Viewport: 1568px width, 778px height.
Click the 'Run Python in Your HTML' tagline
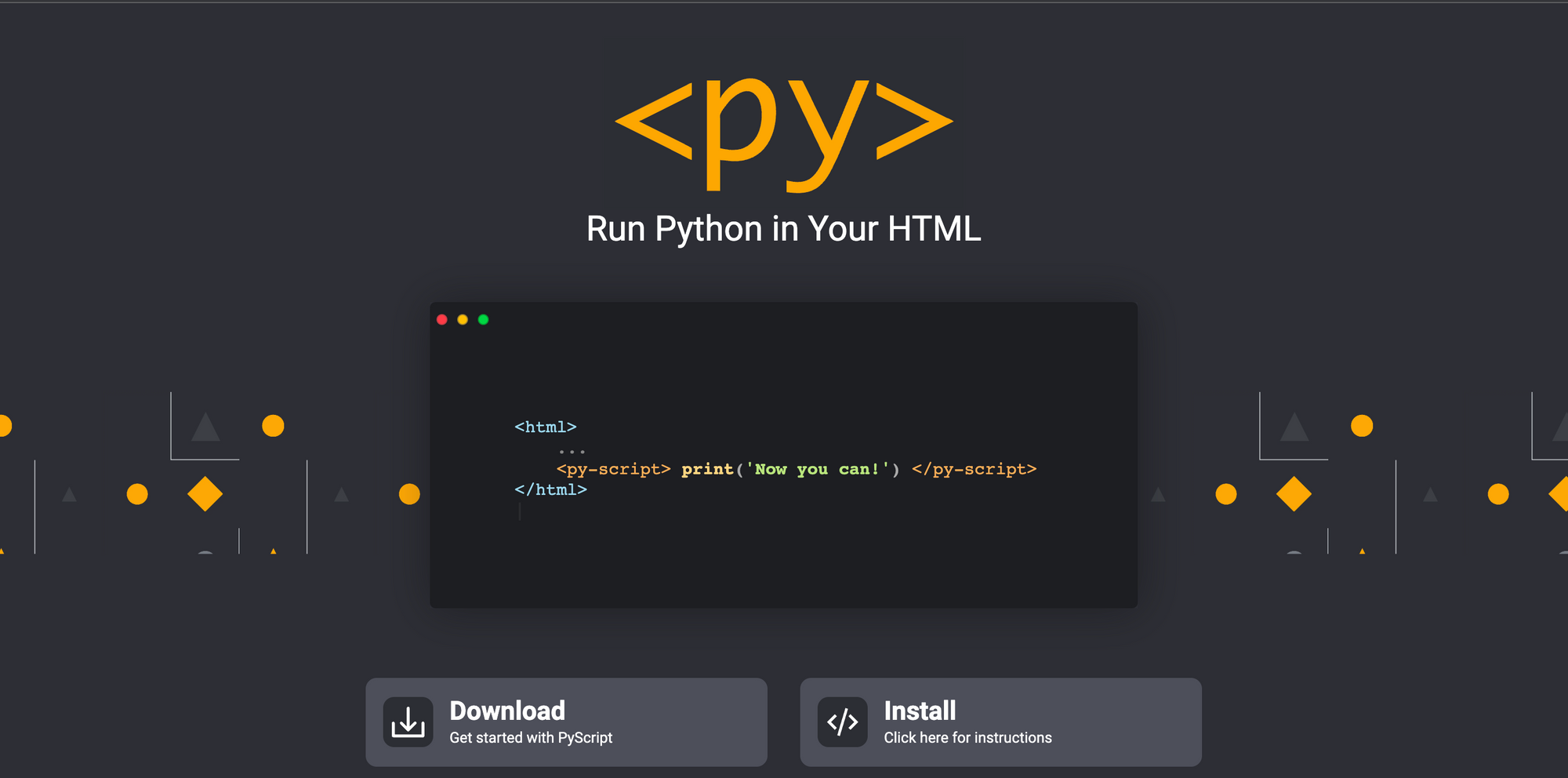783,228
